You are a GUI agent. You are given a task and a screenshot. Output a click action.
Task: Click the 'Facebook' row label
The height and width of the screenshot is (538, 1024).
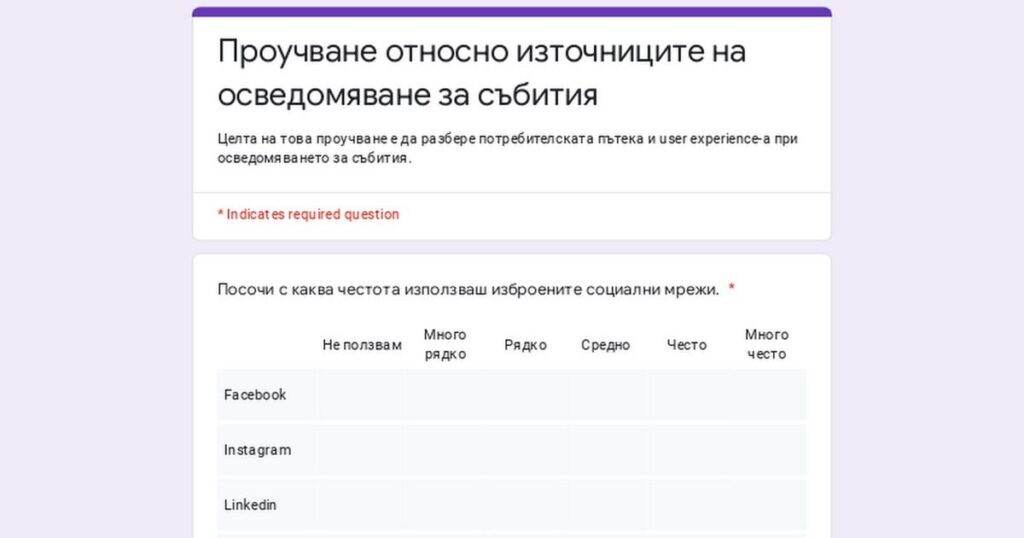(x=255, y=394)
